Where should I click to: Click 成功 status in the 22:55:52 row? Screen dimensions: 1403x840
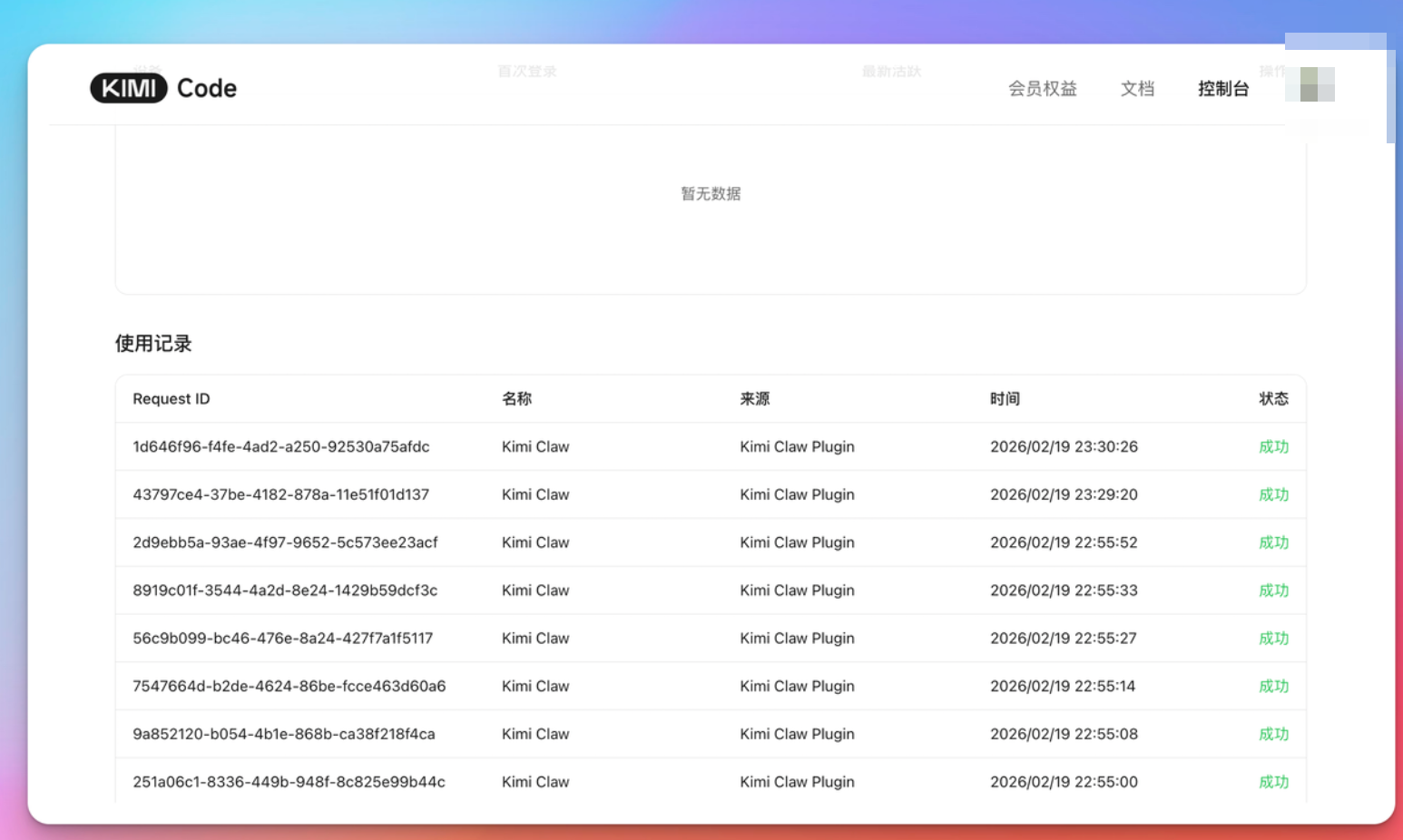pyautogui.click(x=1273, y=542)
